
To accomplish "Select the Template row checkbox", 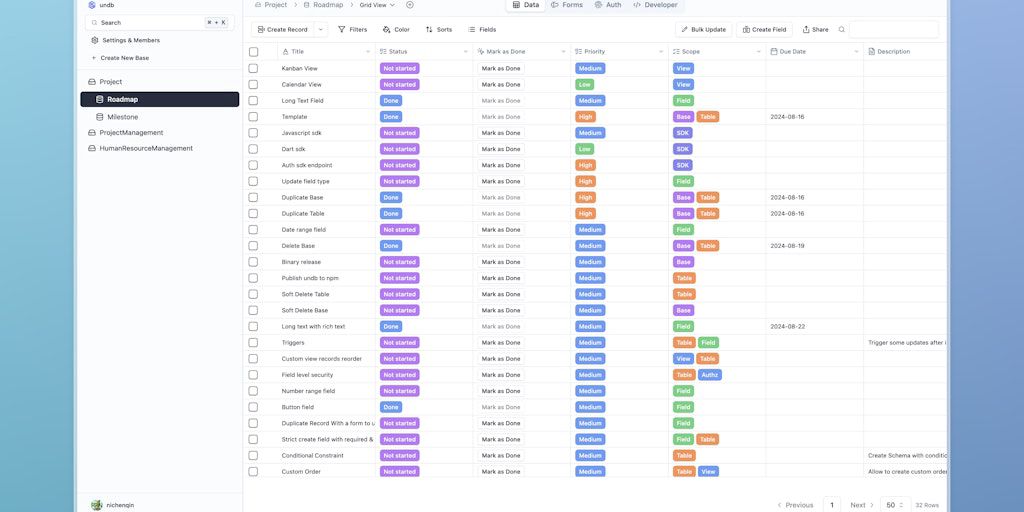I will tap(254, 117).
